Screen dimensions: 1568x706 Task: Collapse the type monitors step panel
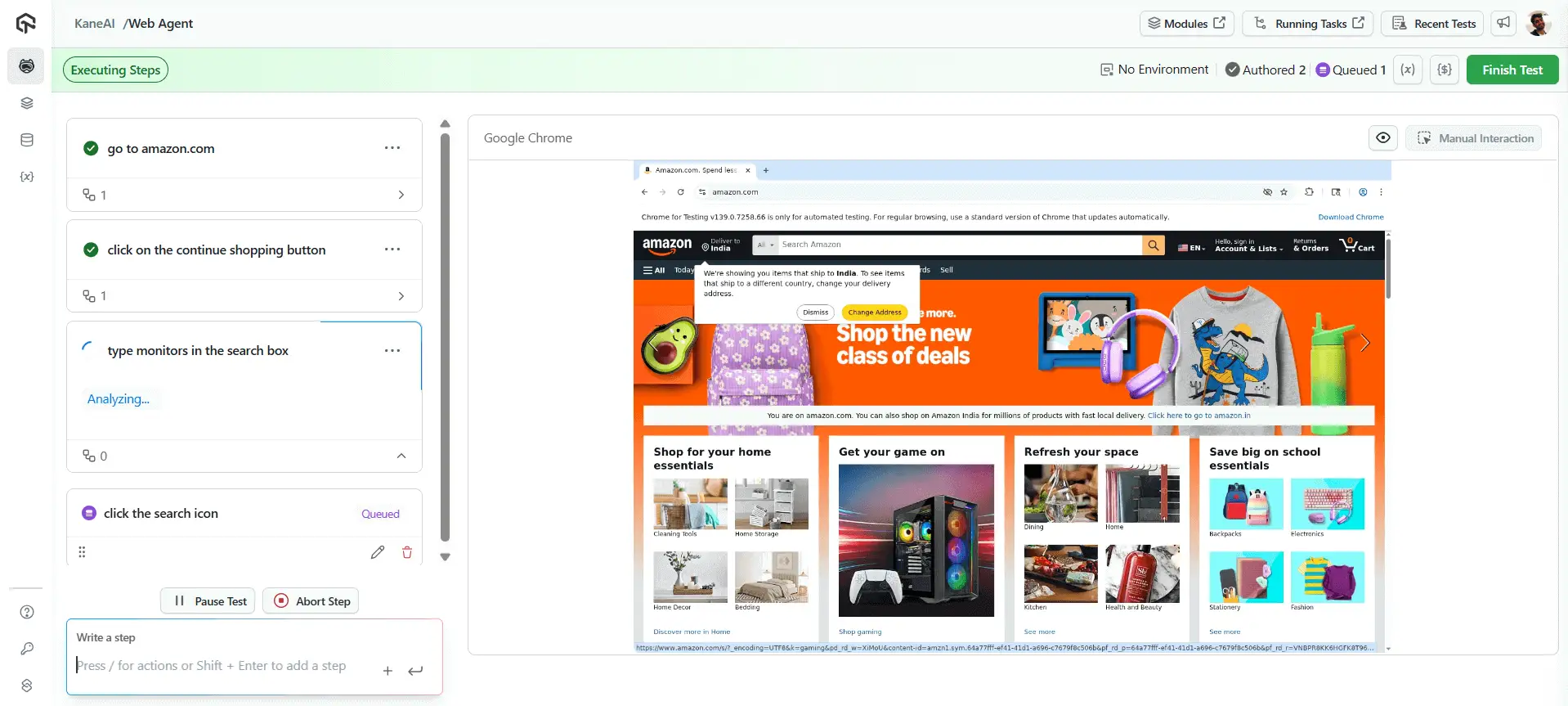(401, 456)
